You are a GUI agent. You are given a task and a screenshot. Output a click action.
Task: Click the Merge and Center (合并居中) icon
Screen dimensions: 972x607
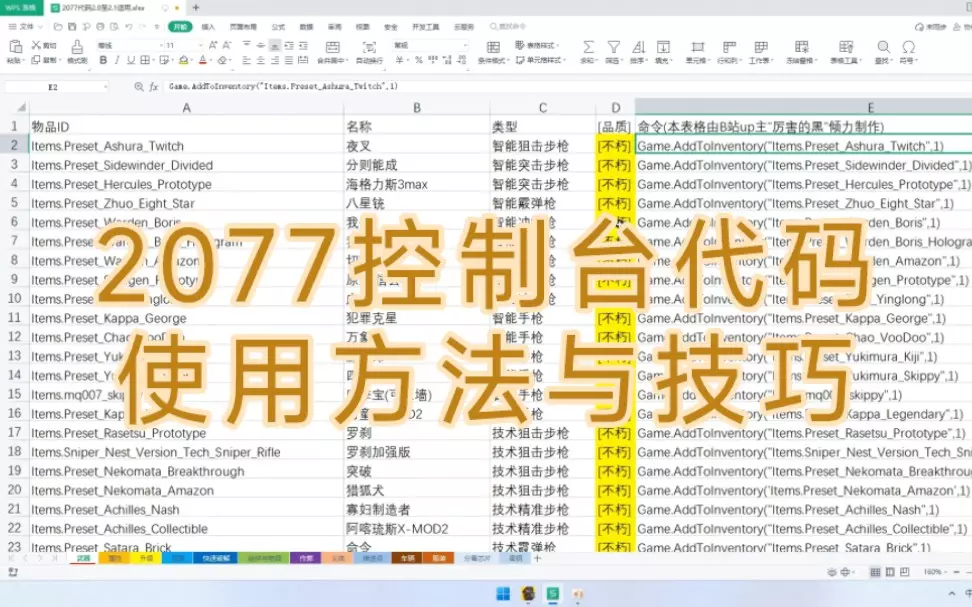click(x=332, y=48)
